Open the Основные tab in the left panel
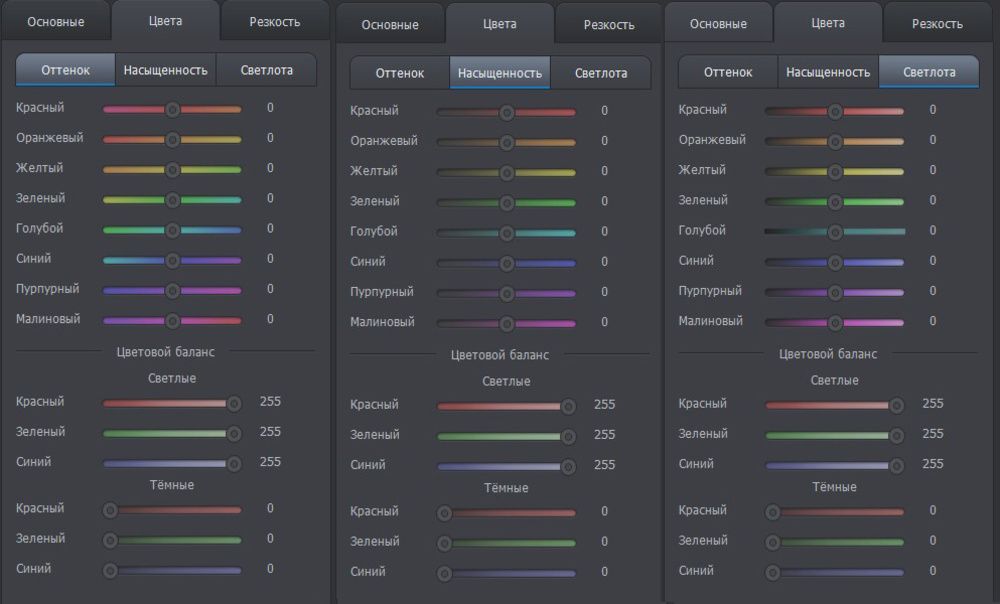The image size is (1000, 604). (x=55, y=21)
